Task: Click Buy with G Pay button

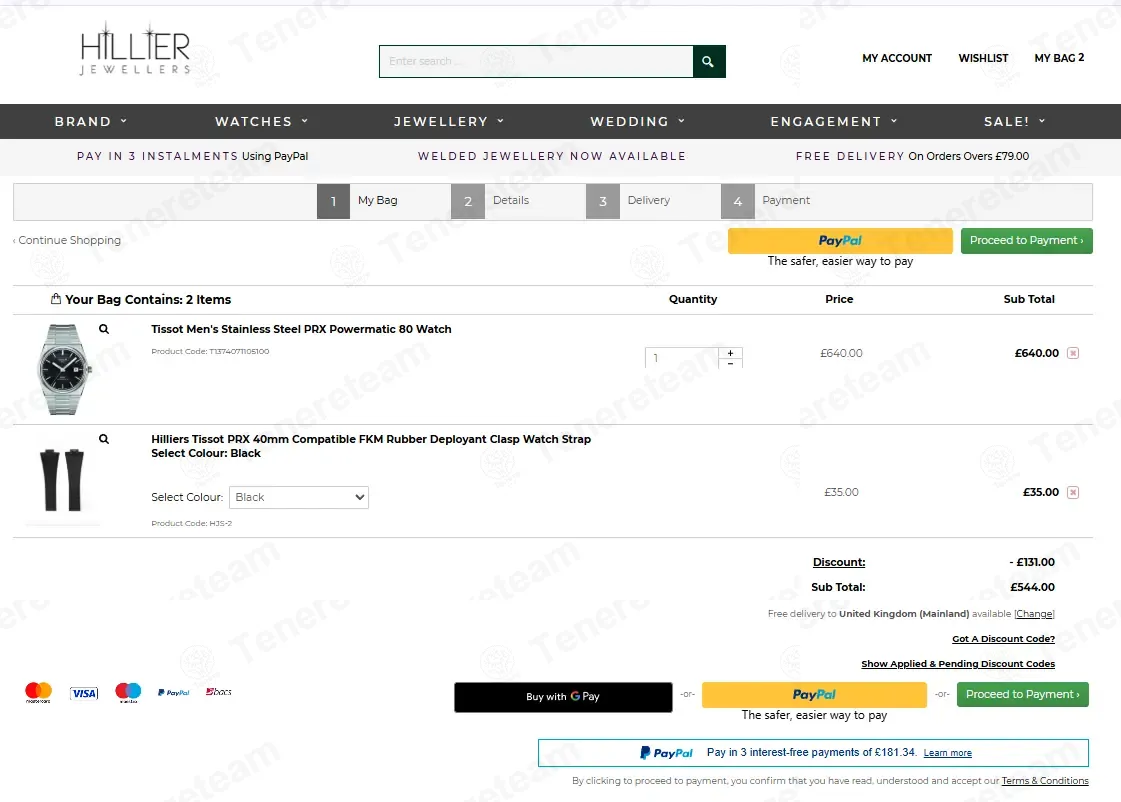Action: (x=563, y=697)
